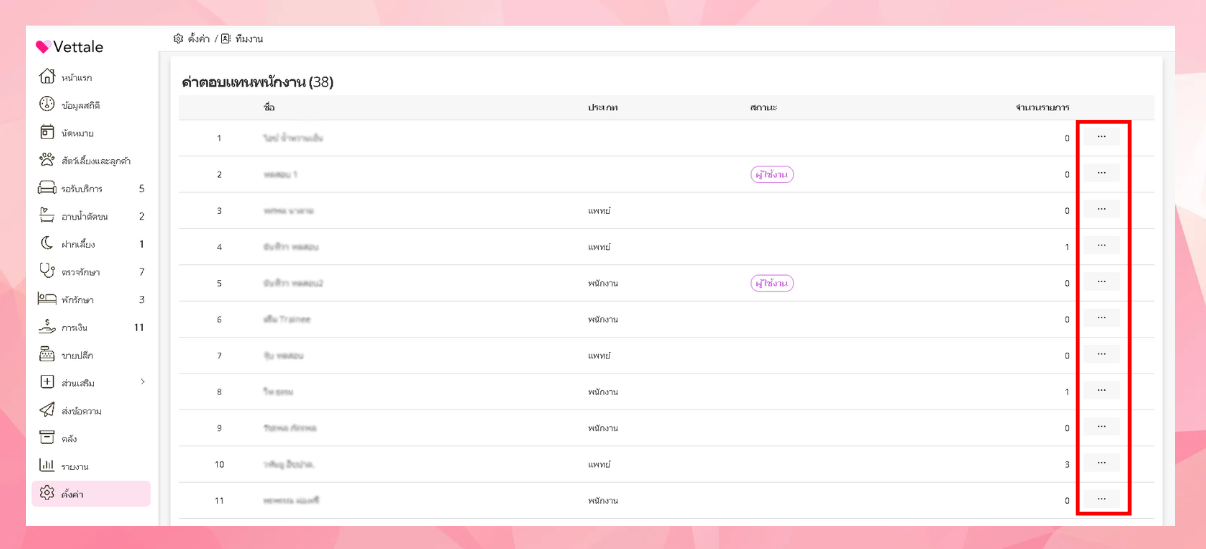Open ส่วนเสริม add-ons menu item
This screenshot has height=549, width=1206.
pos(91,383)
